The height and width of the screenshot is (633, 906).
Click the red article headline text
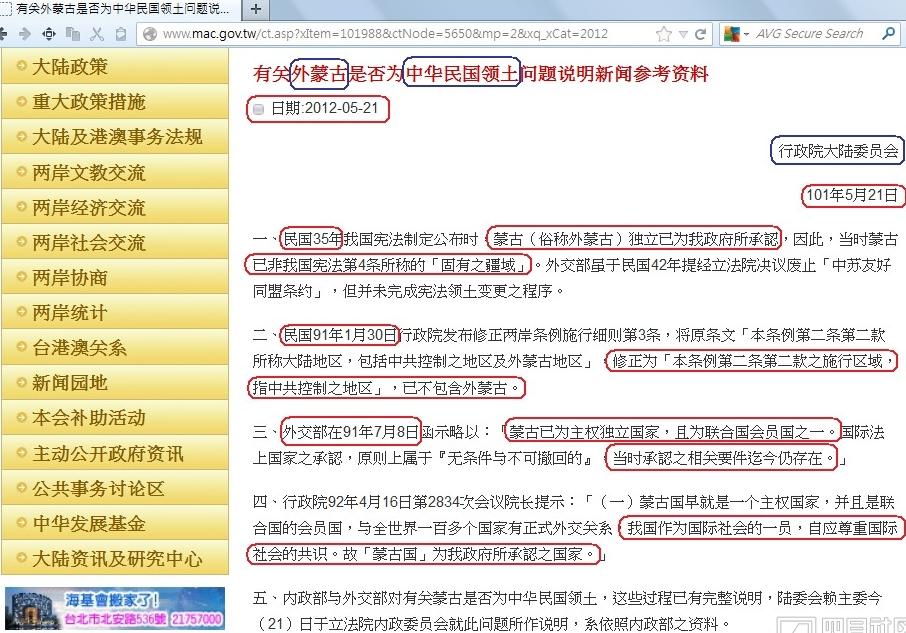[481, 74]
